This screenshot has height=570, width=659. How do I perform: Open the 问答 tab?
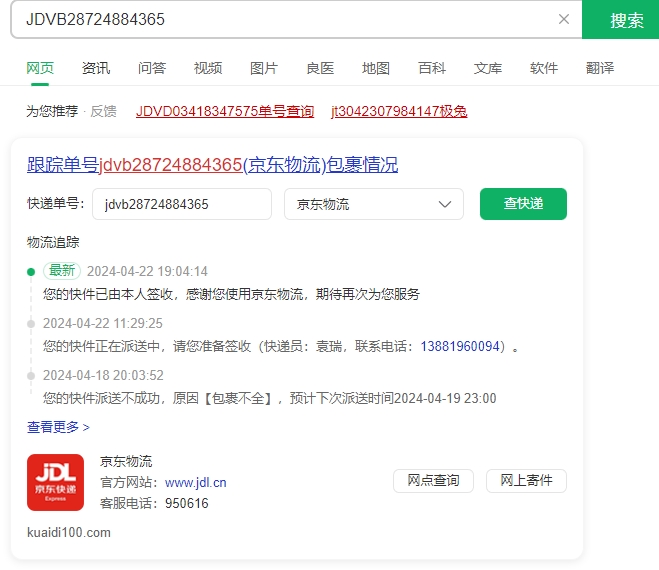click(x=152, y=68)
